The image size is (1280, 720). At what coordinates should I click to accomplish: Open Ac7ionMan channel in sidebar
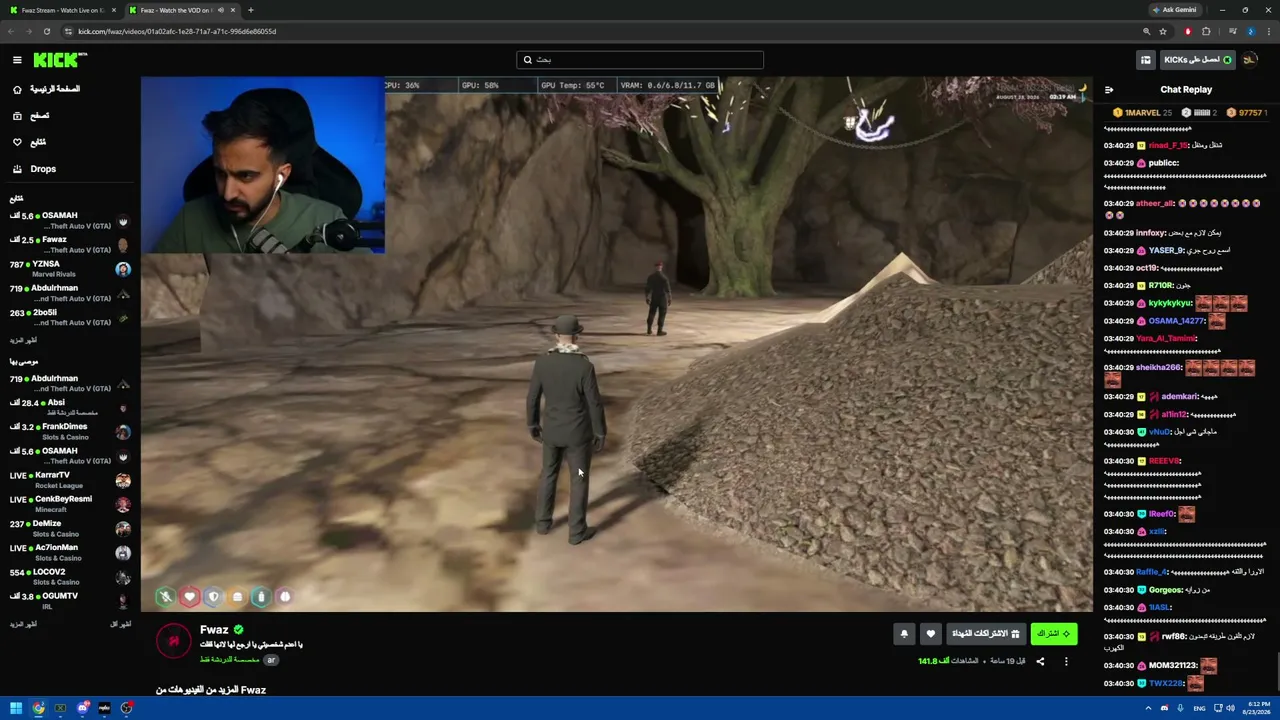pos(68,553)
